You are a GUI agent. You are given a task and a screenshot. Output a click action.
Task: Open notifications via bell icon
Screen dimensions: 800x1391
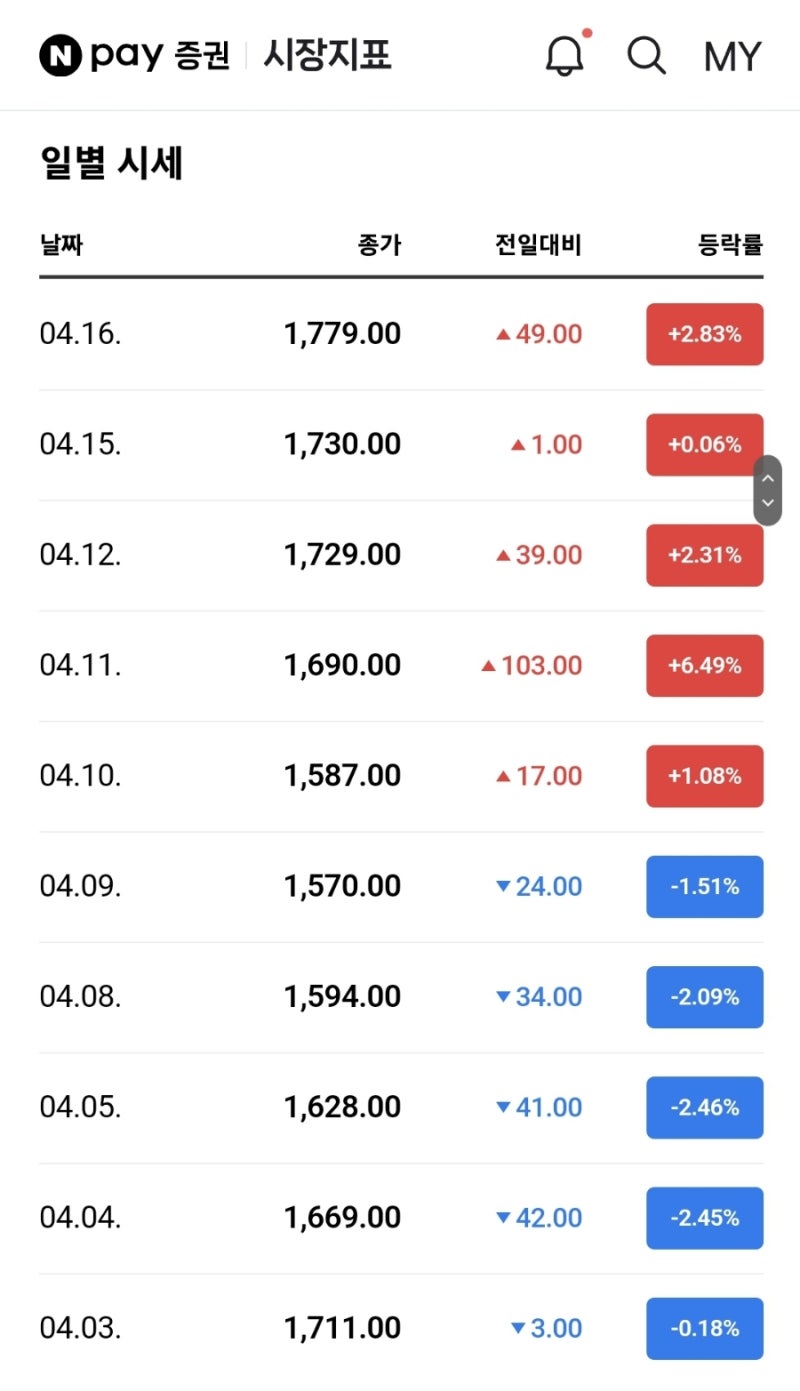[x=565, y=55]
